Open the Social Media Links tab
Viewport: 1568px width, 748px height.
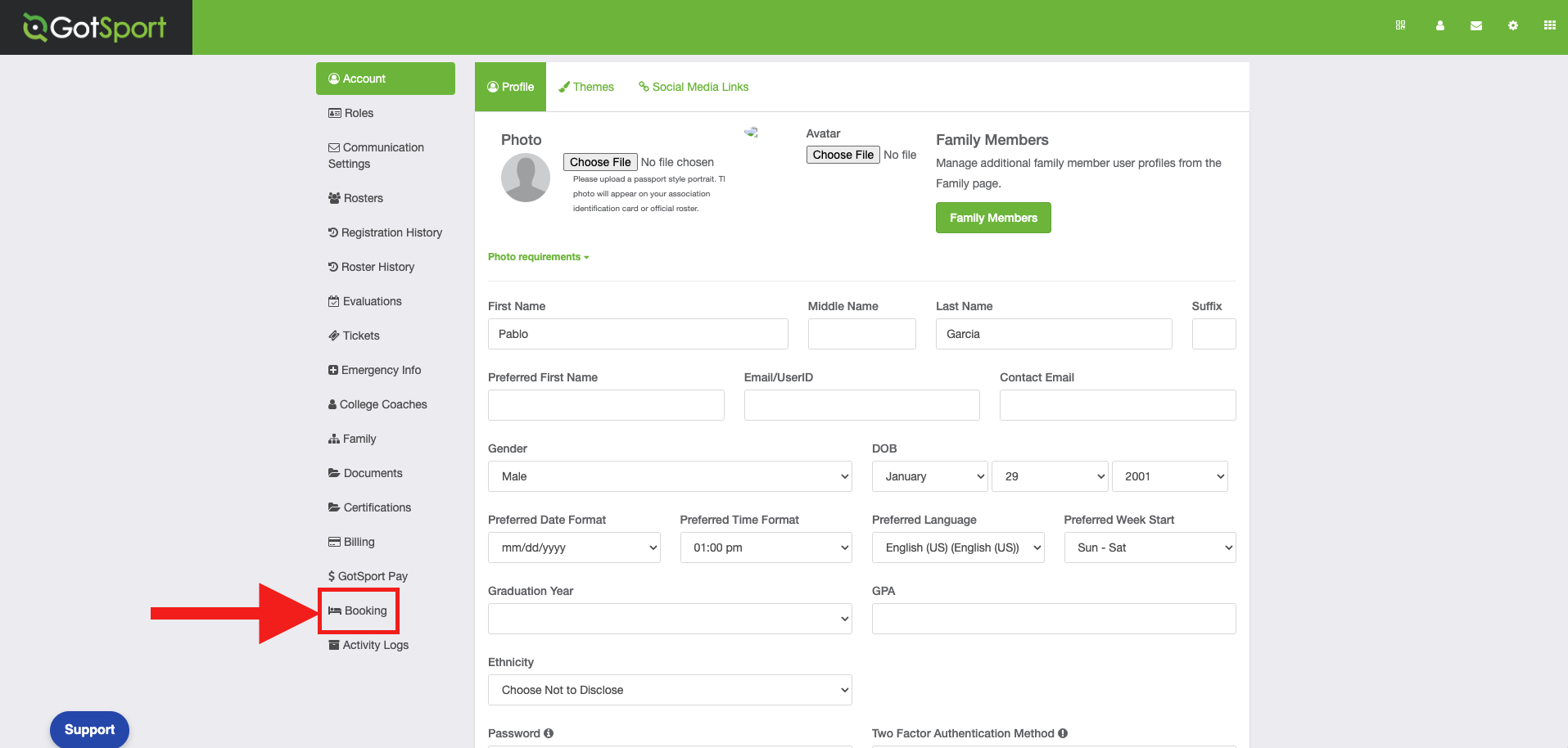click(694, 87)
